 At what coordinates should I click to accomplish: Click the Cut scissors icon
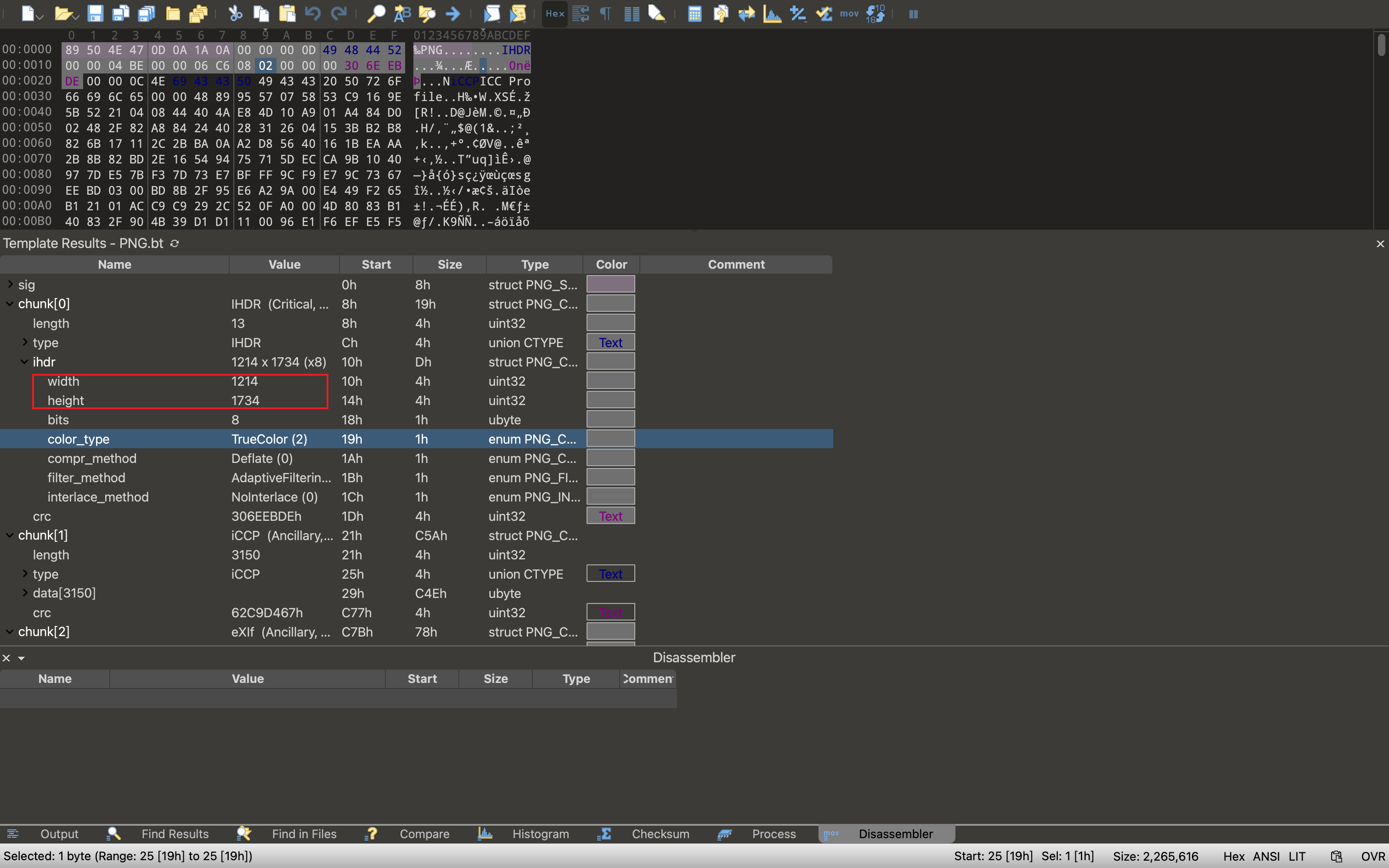pos(235,13)
